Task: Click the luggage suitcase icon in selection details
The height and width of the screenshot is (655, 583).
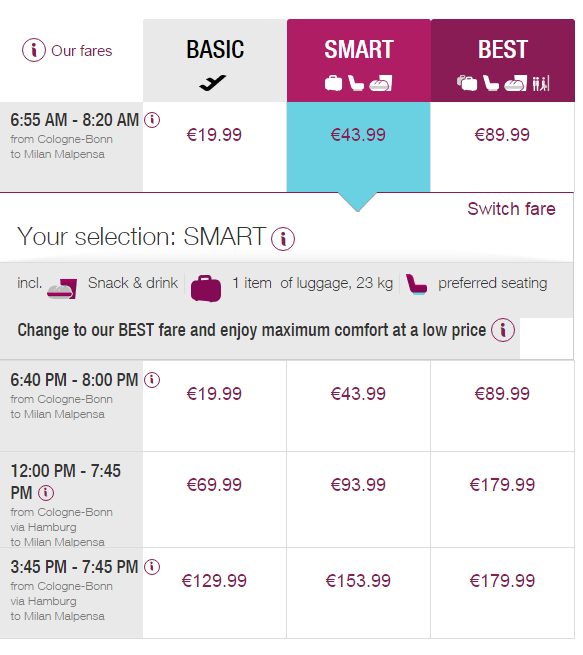Action: click(x=206, y=288)
